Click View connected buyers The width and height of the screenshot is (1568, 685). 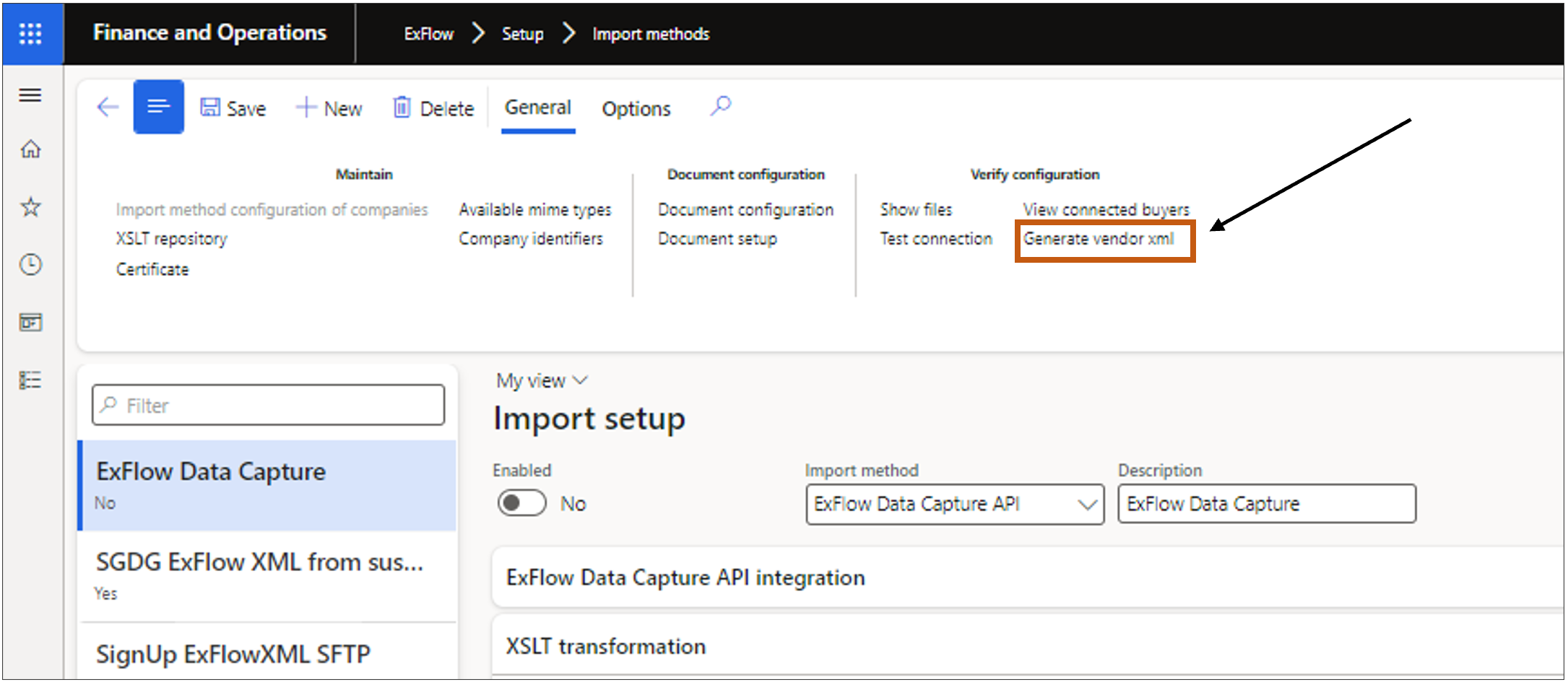click(x=1106, y=209)
